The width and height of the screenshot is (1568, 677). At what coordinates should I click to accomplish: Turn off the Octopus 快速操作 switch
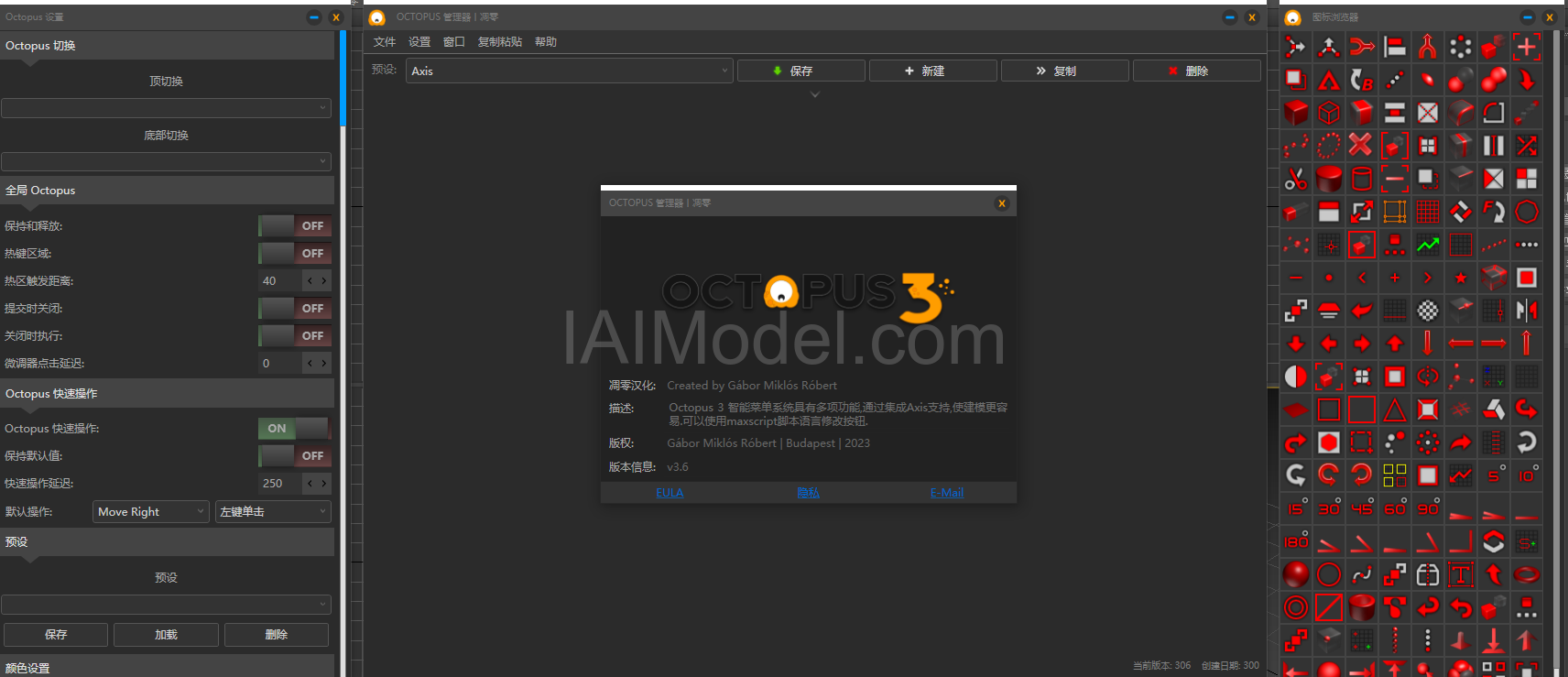tap(294, 429)
